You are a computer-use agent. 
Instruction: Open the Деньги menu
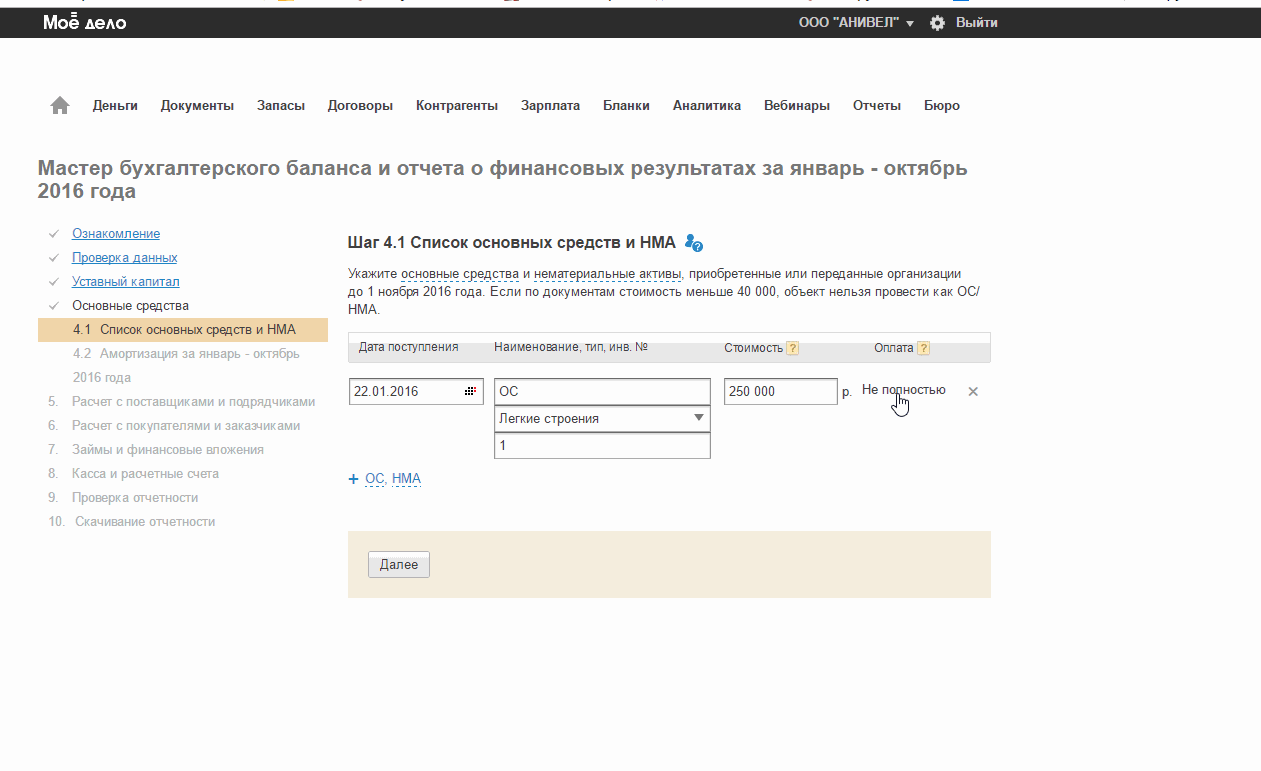pos(115,105)
